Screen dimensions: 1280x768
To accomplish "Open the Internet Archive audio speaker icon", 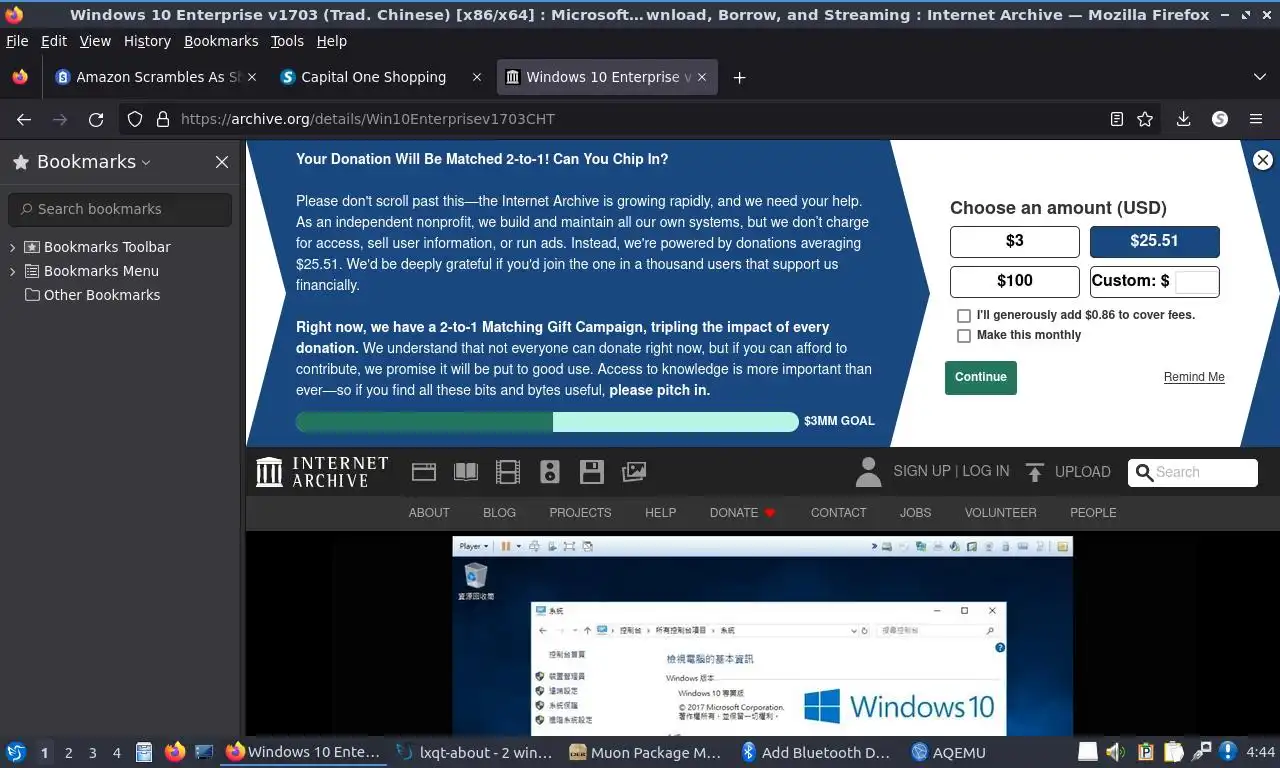I will coord(550,472).
